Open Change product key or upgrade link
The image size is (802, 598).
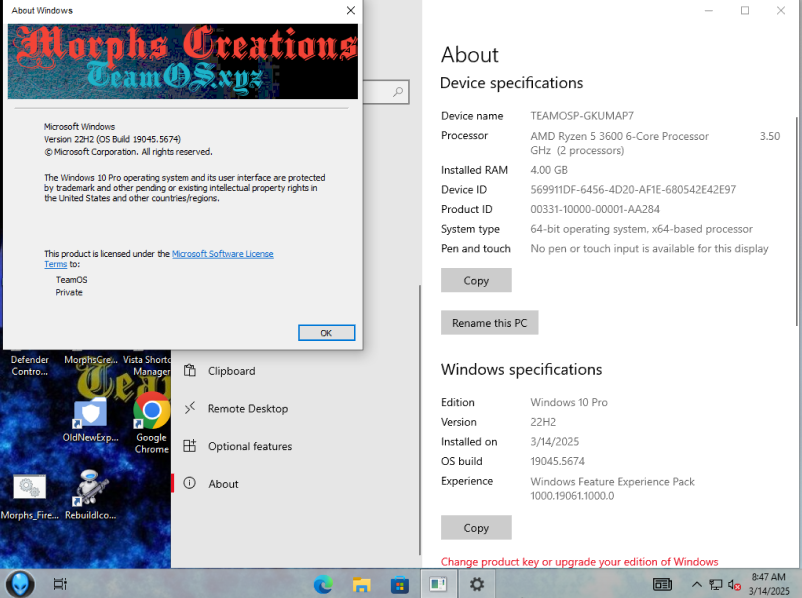[579, 562]
